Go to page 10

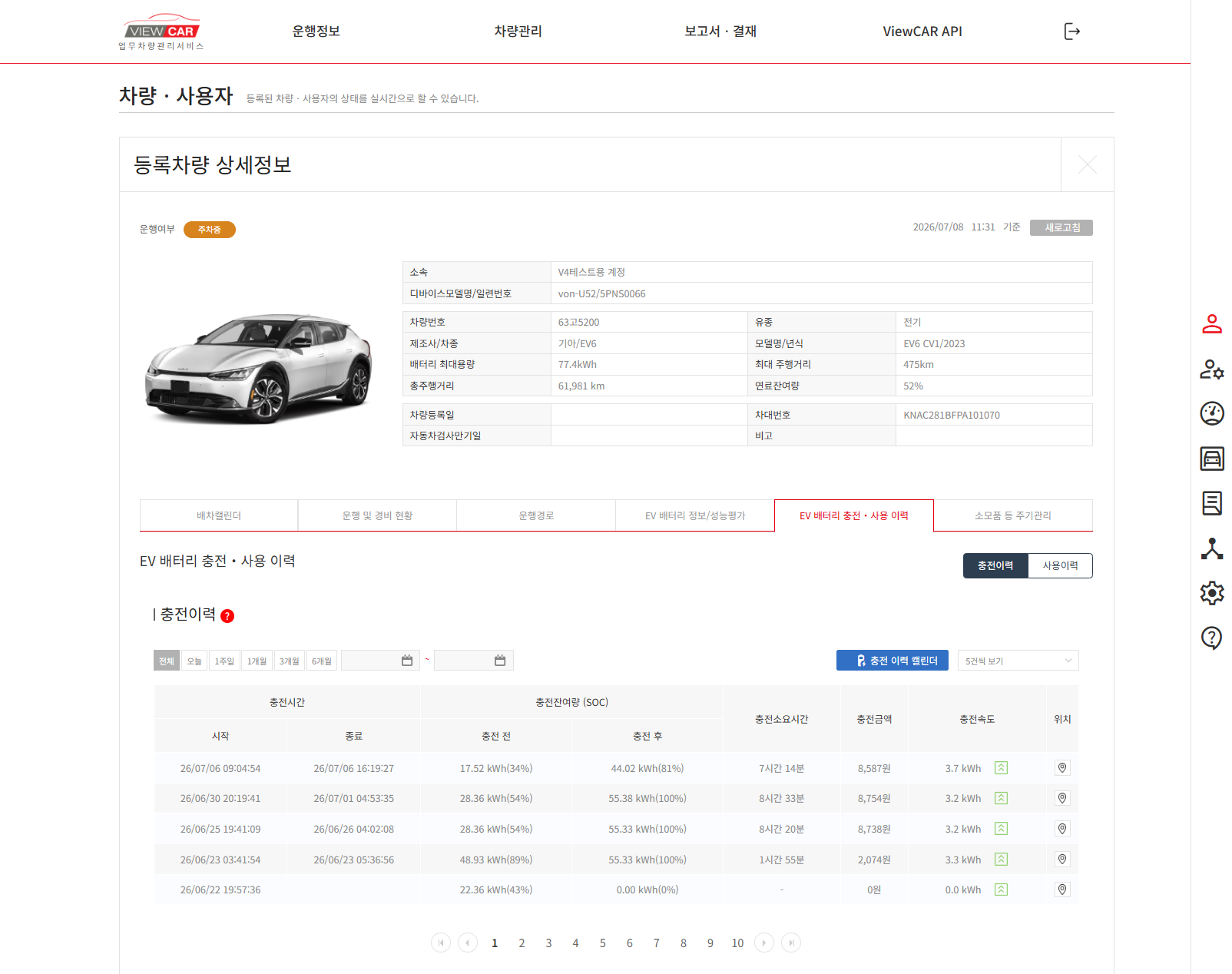click(737, 943)
